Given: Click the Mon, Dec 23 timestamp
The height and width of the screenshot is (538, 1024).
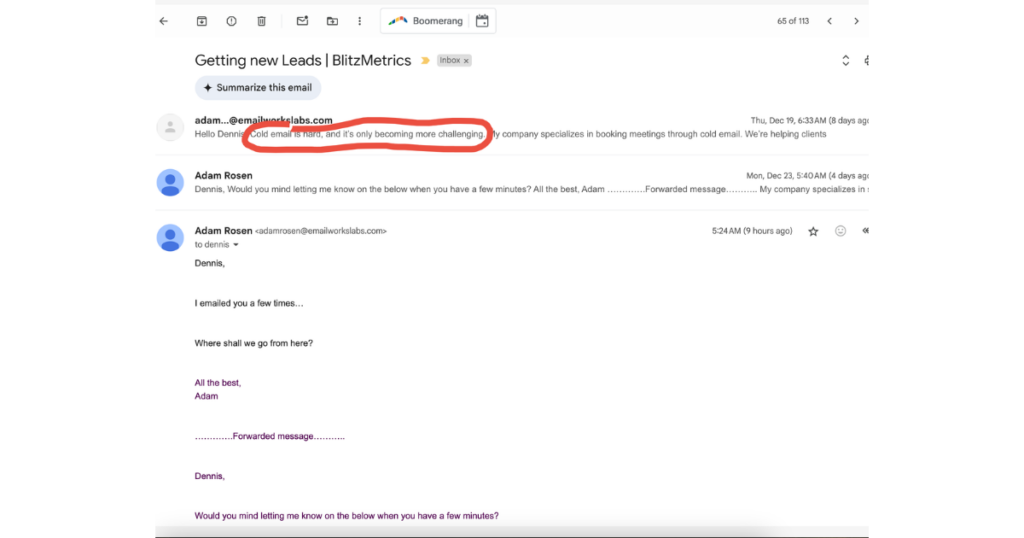Looking at the screenshot, I should [807, 176].
